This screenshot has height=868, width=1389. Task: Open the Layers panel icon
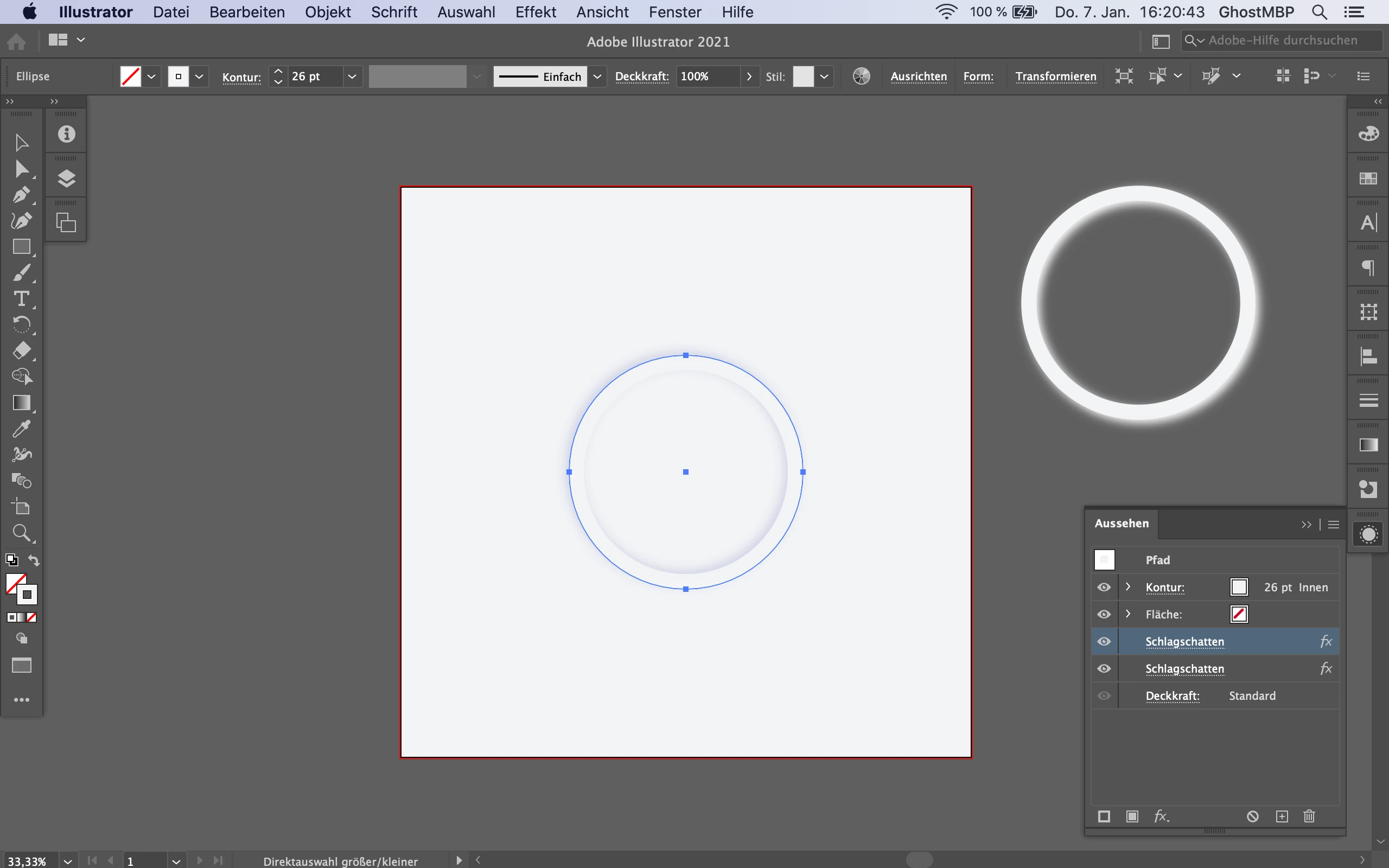[x=67, y=178]
